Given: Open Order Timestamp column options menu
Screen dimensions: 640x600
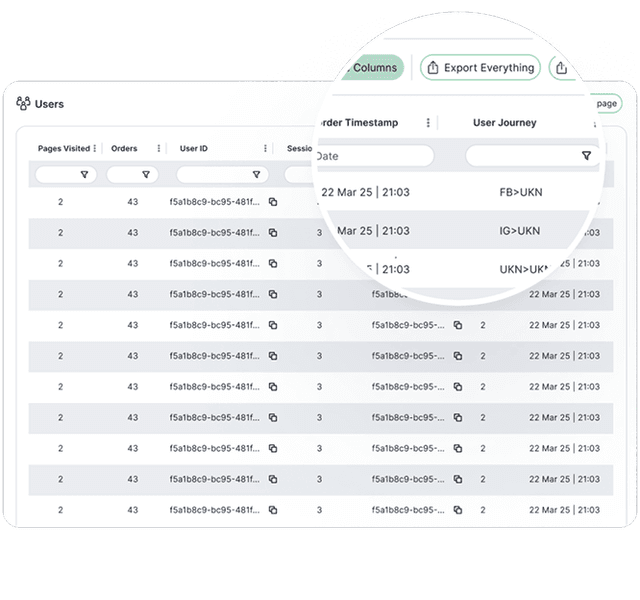Looking at the screenshot, I should pyautogui.click(x=428, y=123).
